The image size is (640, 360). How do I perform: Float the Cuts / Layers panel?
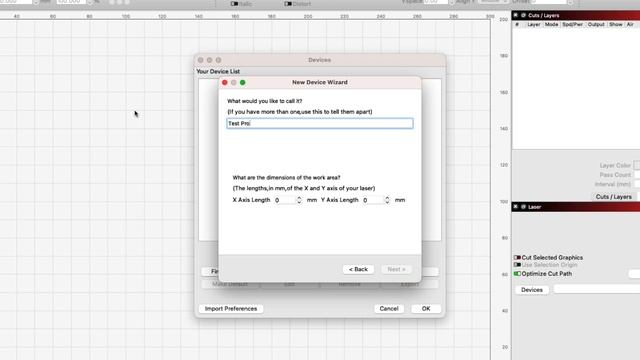click(x=523, y=15)
